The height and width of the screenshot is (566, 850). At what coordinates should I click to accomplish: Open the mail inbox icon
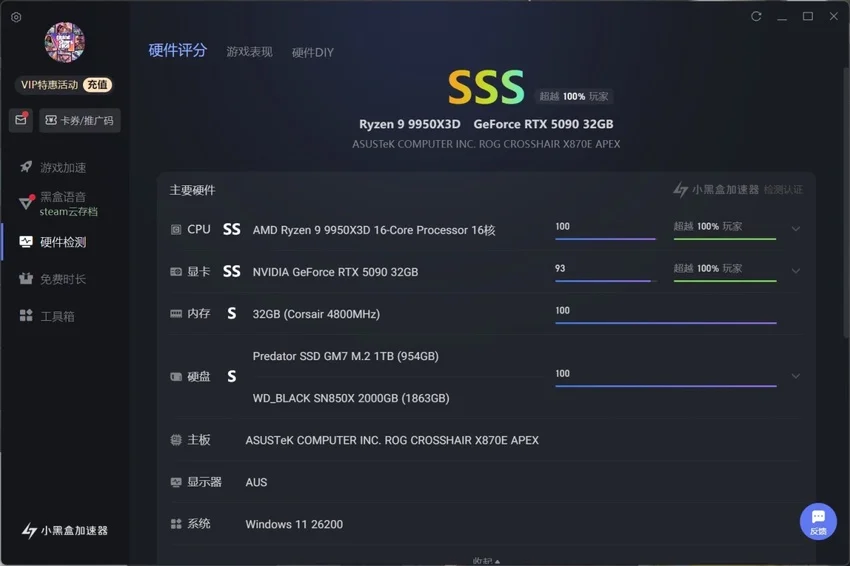coord(21,120)
